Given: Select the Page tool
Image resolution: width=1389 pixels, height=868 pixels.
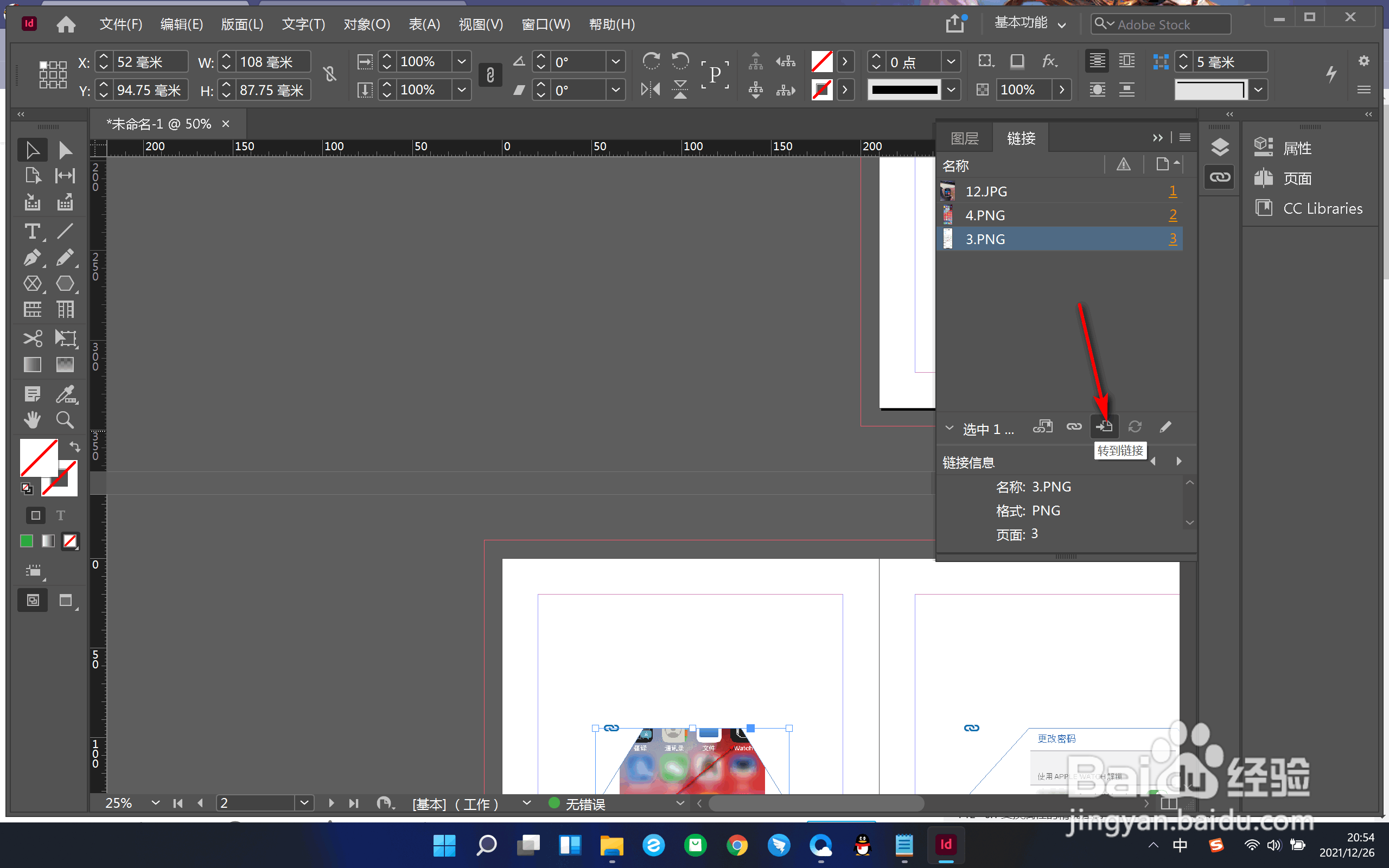Looking at the screenshot, I should click(x=32, y=176).
